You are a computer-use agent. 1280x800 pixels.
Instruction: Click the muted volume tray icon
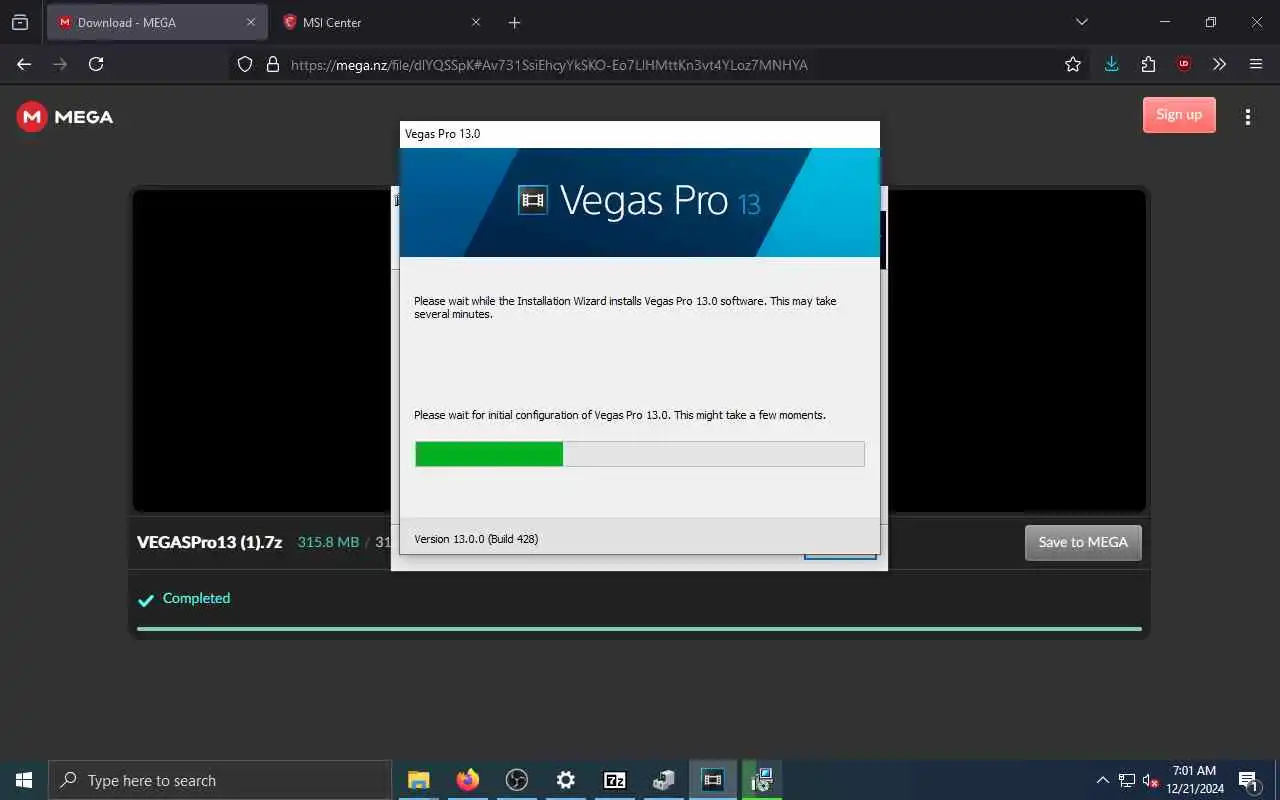1151,781
